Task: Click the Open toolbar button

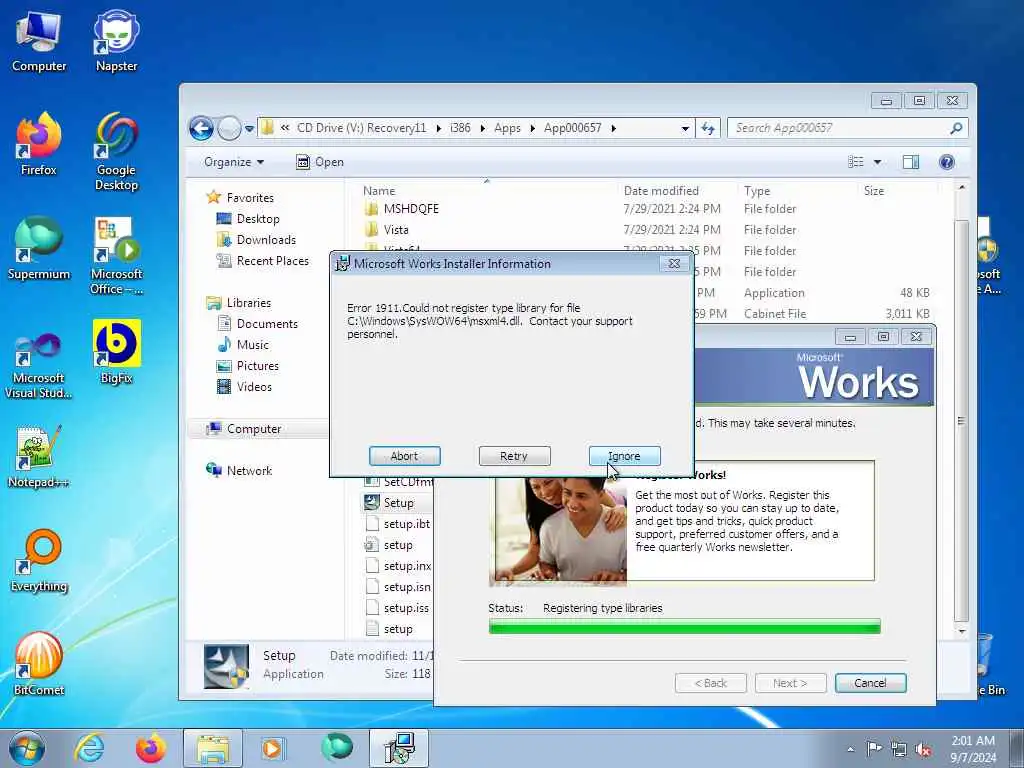Action: pos(319,162)
